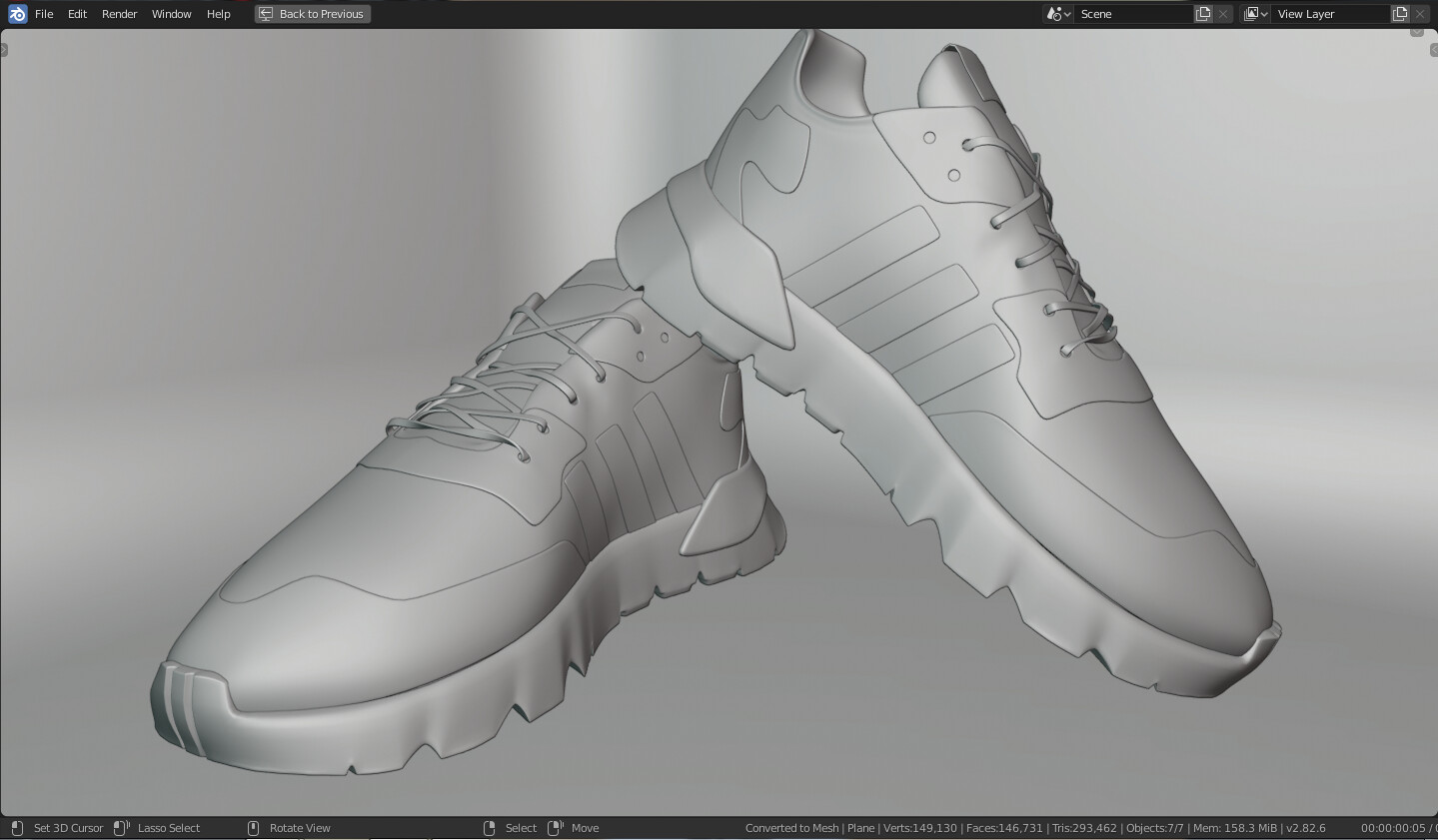Click the 00:00:00:05 render time readout
1438x840 pixels.
click(1393, 828)
